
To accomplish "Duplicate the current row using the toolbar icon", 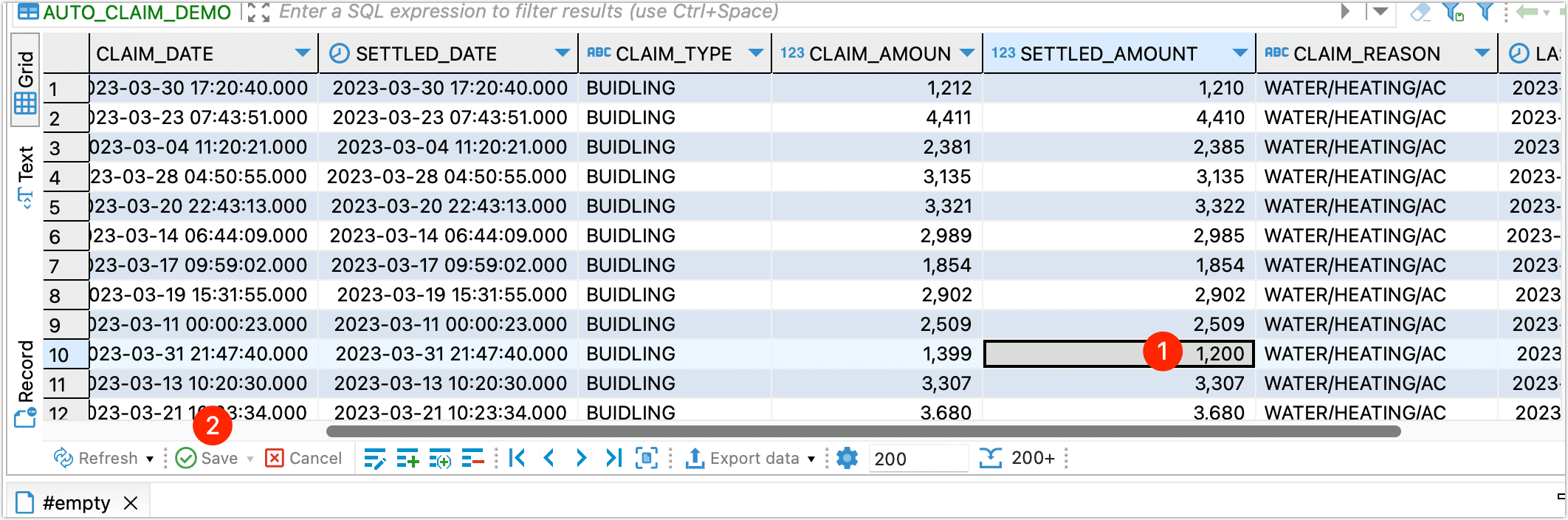I will [x=440, y=459].
